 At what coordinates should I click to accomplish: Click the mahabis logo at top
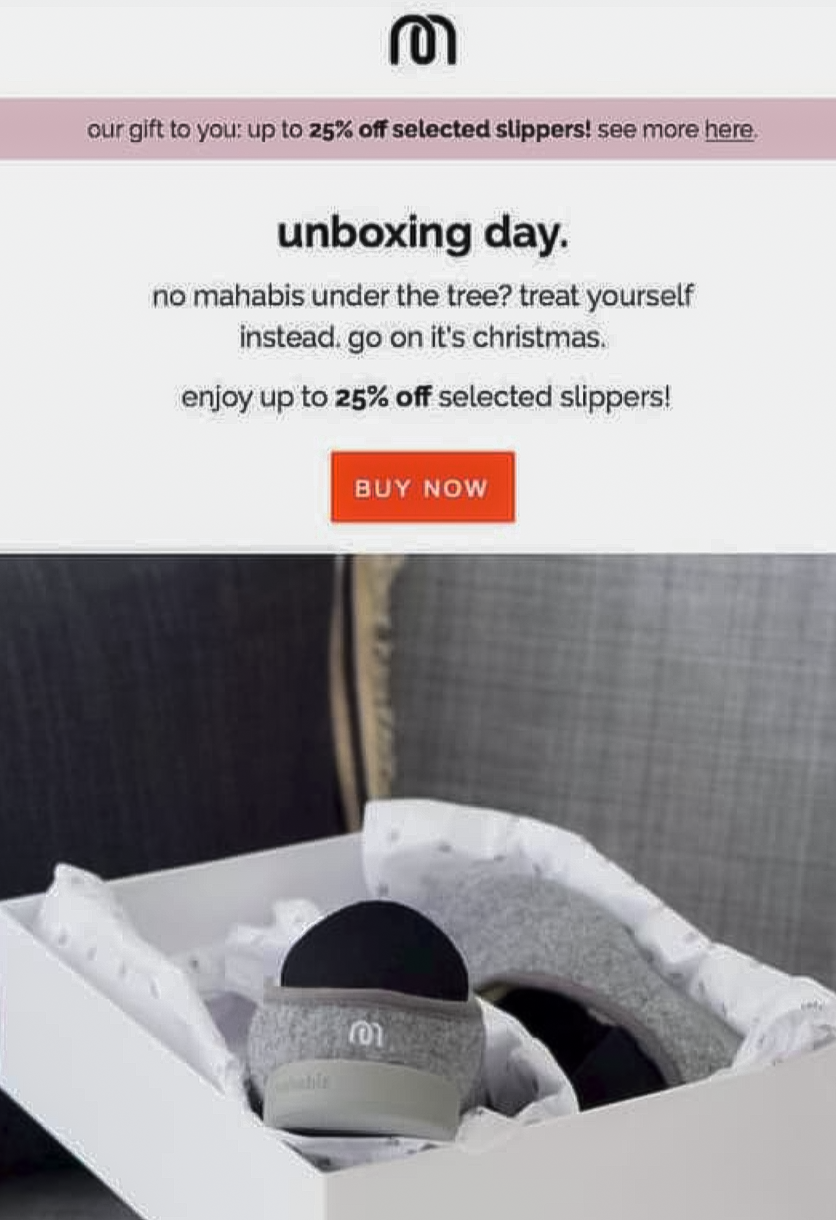(422, 42)
